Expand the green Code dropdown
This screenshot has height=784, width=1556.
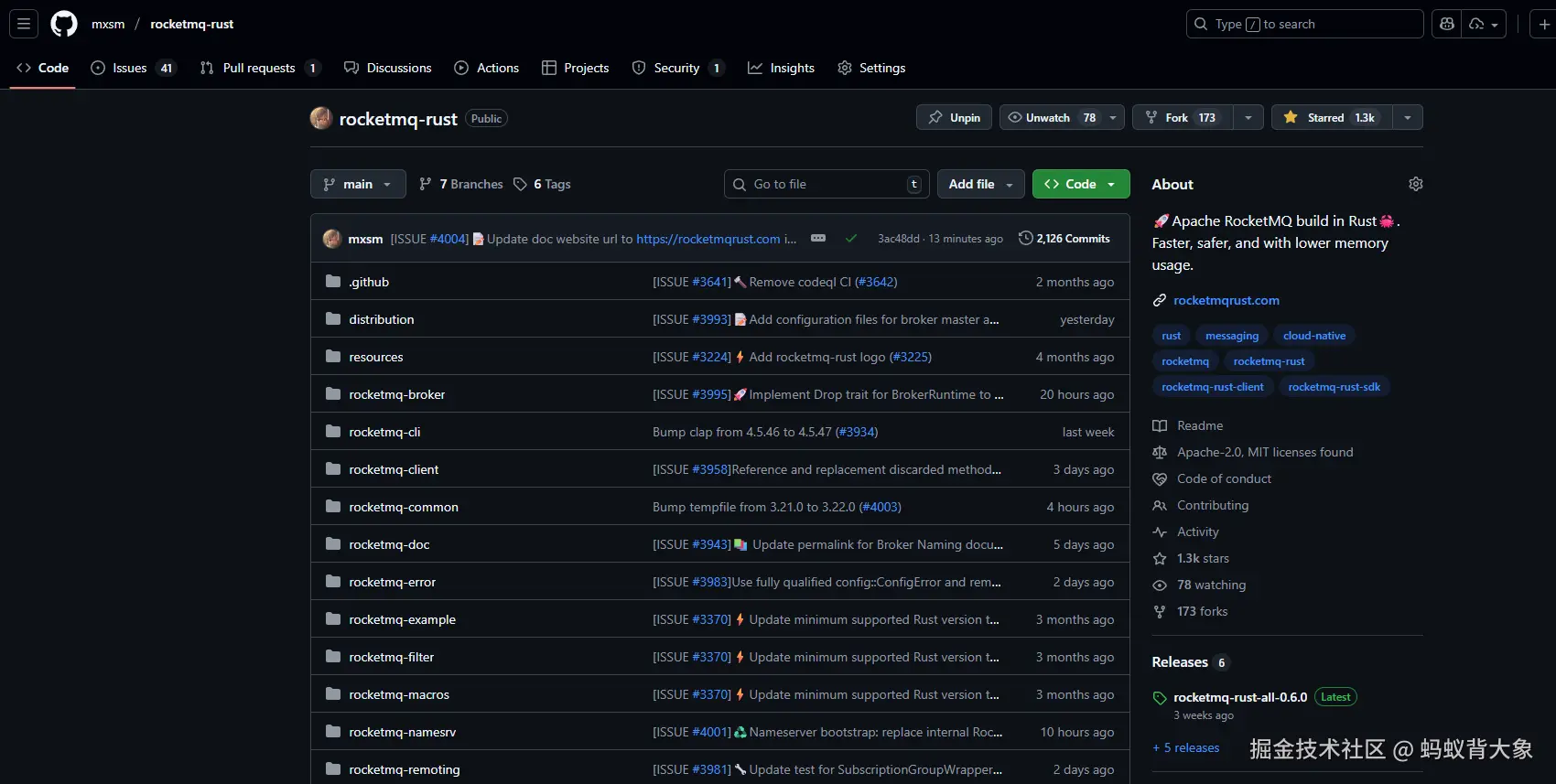pyautogui.click(x=1081, y=184)
